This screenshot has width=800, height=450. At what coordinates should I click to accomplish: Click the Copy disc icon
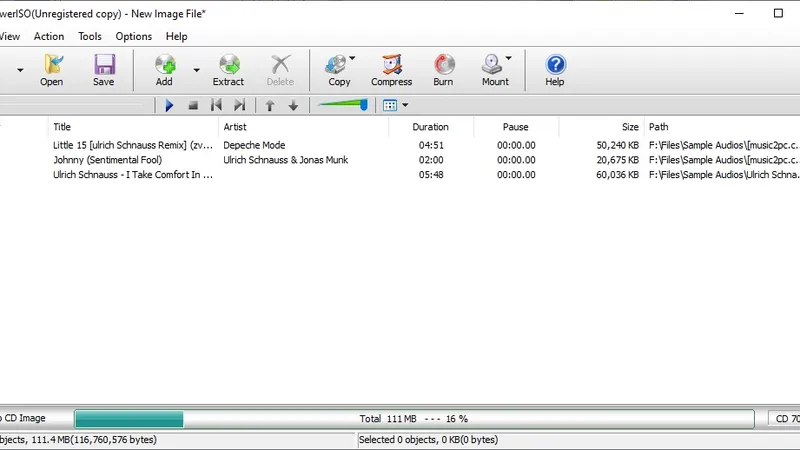click(x=337, y=70)
